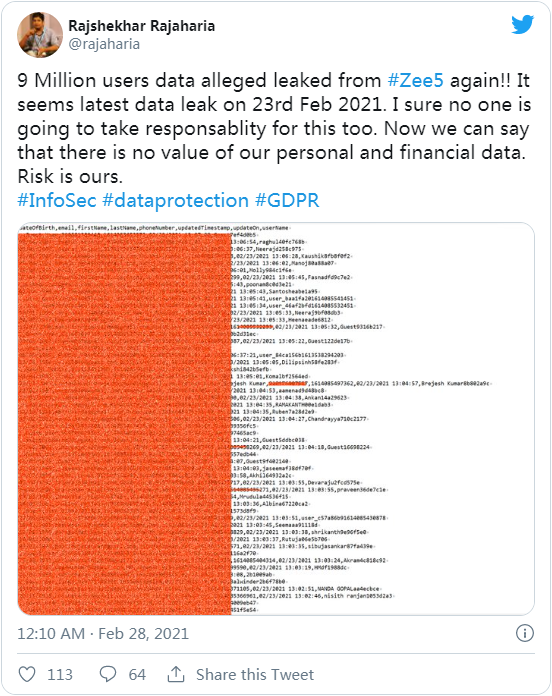This screenshot has height=696, width=552.
Task: Open the #InfoSec hashtag
Action: coord(57,200)
